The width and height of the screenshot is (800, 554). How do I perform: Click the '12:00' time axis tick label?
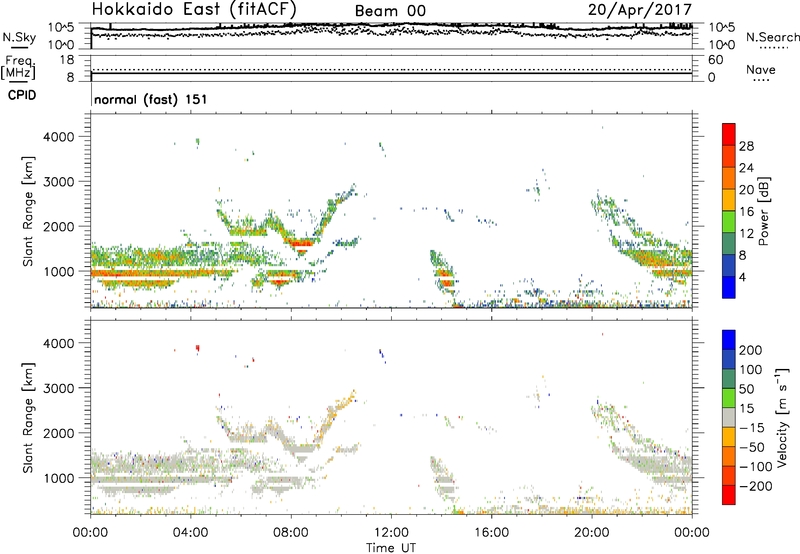(x=391, y=533)
